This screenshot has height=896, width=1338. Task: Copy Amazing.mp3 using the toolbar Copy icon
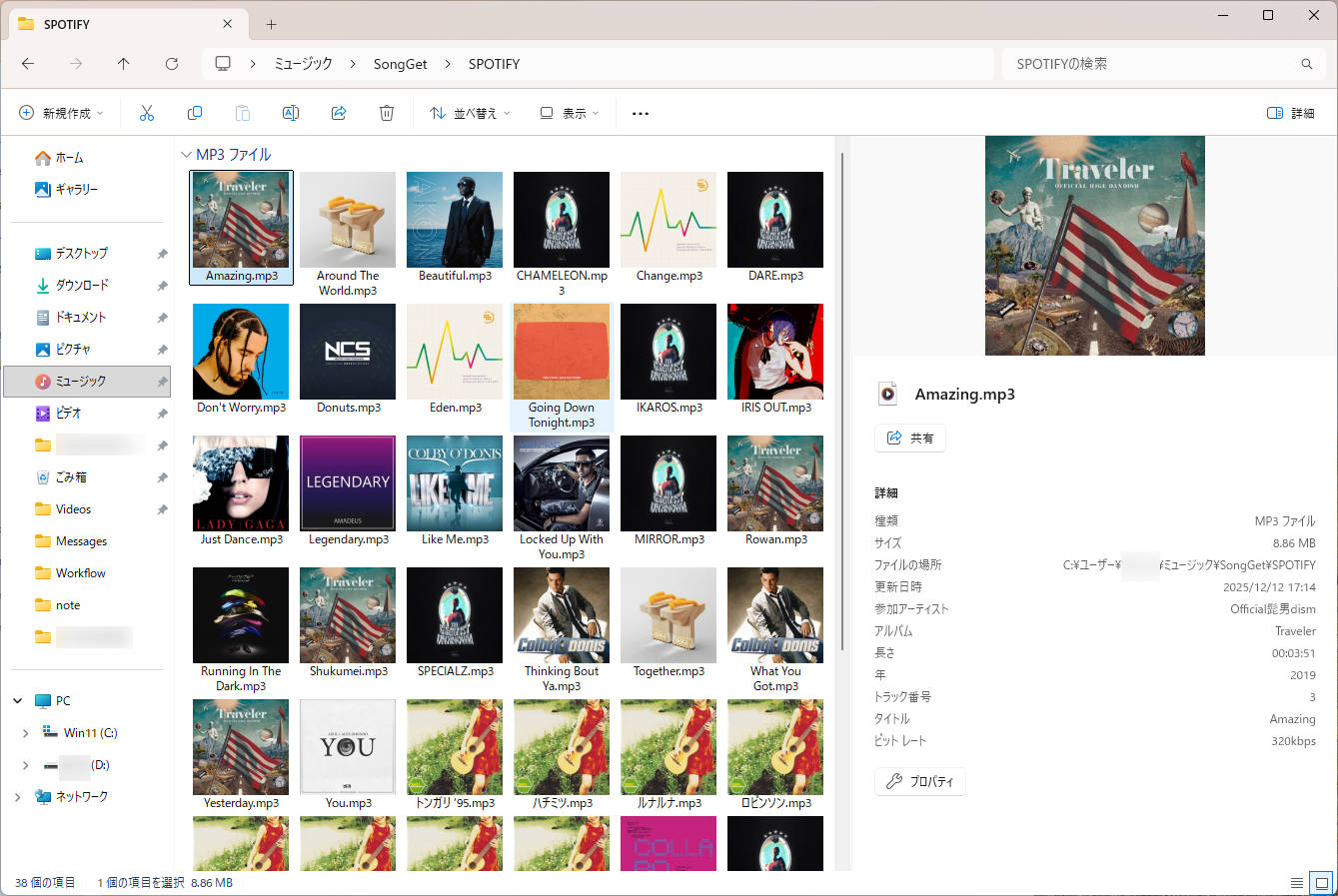click(x=195, y=113)
